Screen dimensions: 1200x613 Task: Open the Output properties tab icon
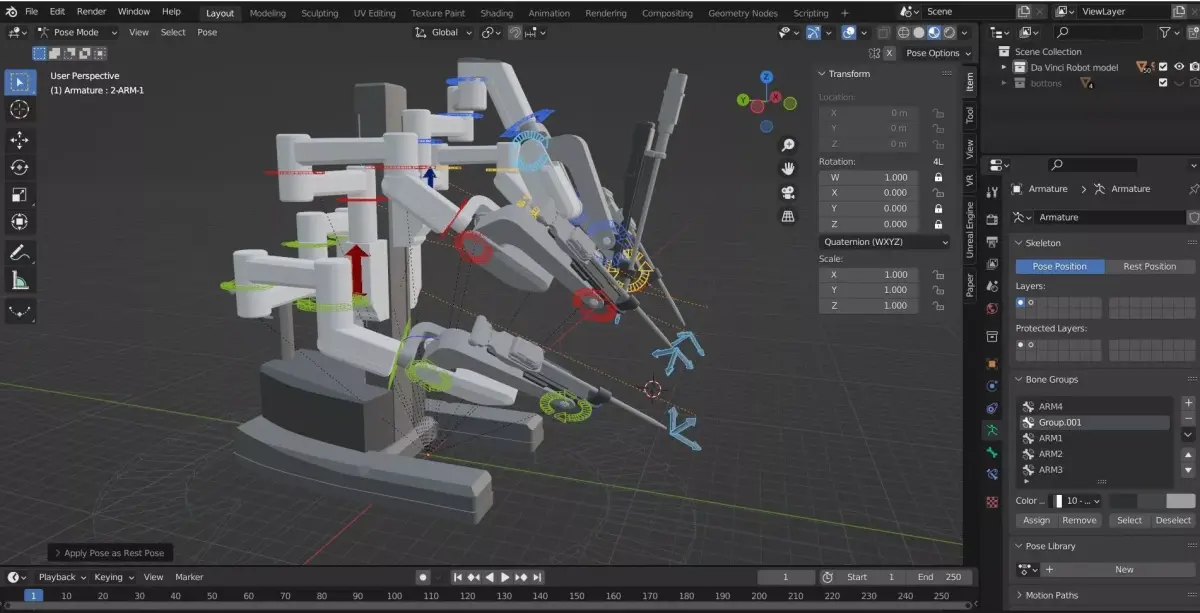tap(992, 241)
